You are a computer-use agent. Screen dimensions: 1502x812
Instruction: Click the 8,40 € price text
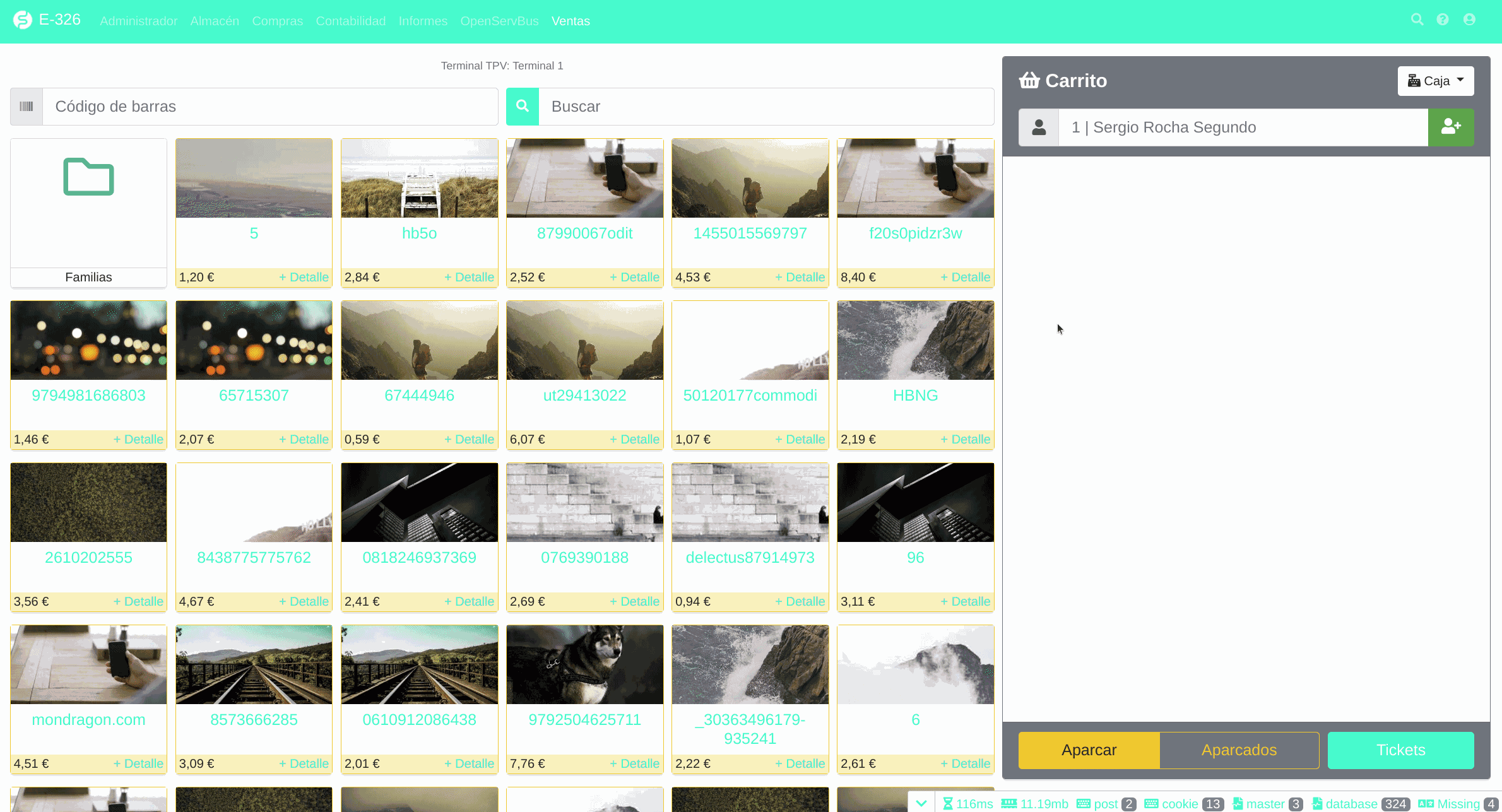(x=858, y=277)
